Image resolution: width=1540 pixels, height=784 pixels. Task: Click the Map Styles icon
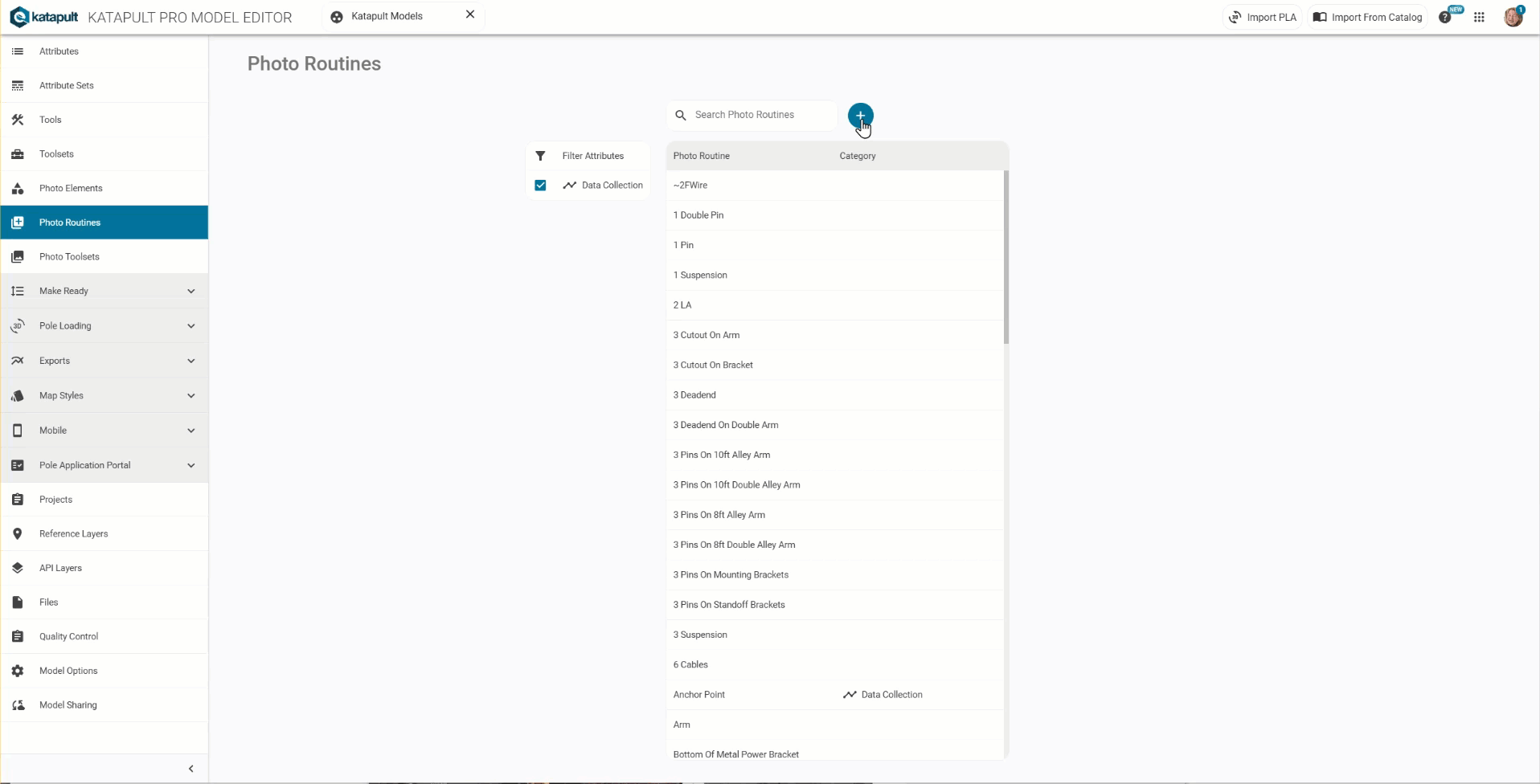pyautogui.click(x=18, y=396)
